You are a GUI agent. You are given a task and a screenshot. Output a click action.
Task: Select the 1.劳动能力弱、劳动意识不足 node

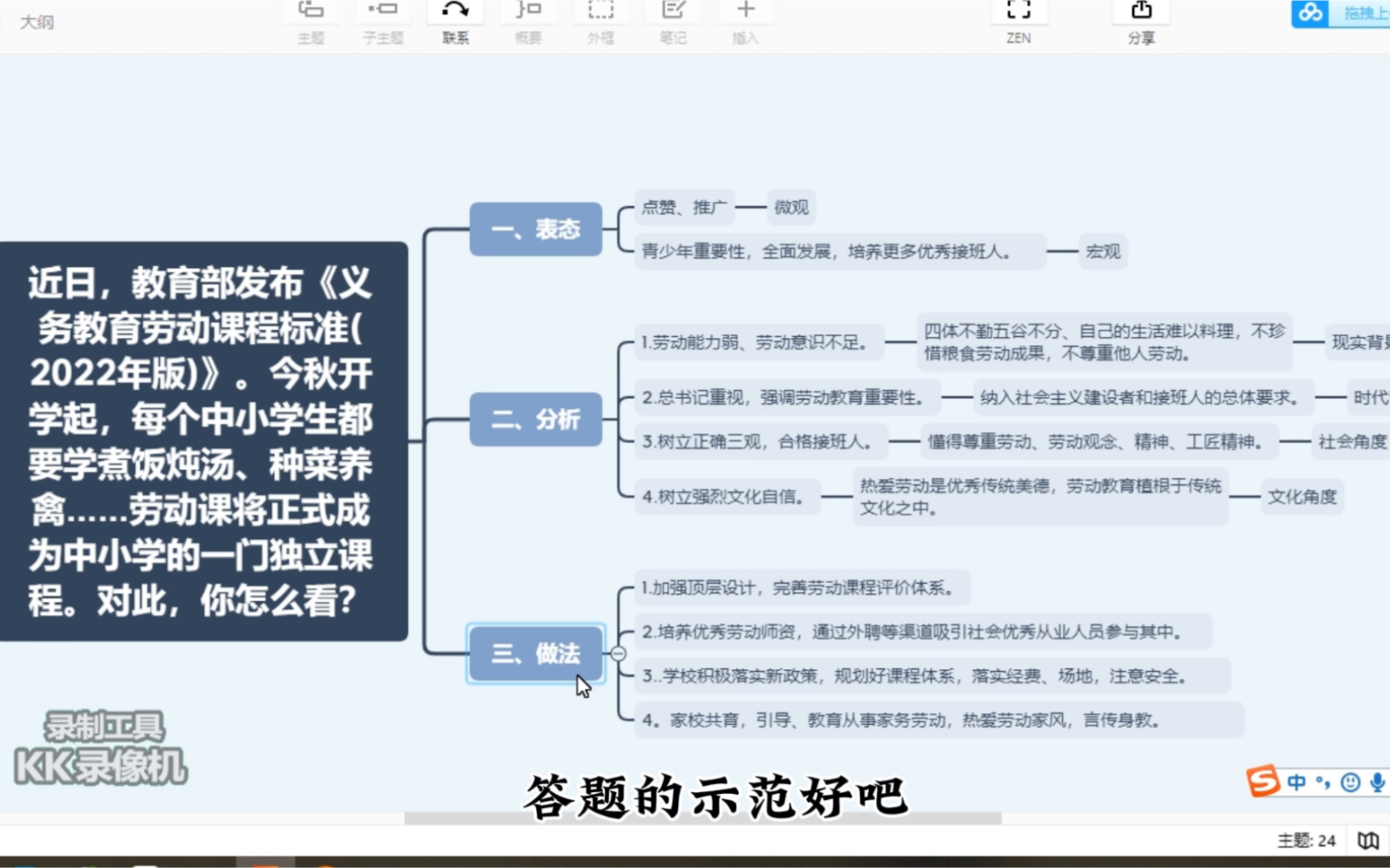point(758,343)
